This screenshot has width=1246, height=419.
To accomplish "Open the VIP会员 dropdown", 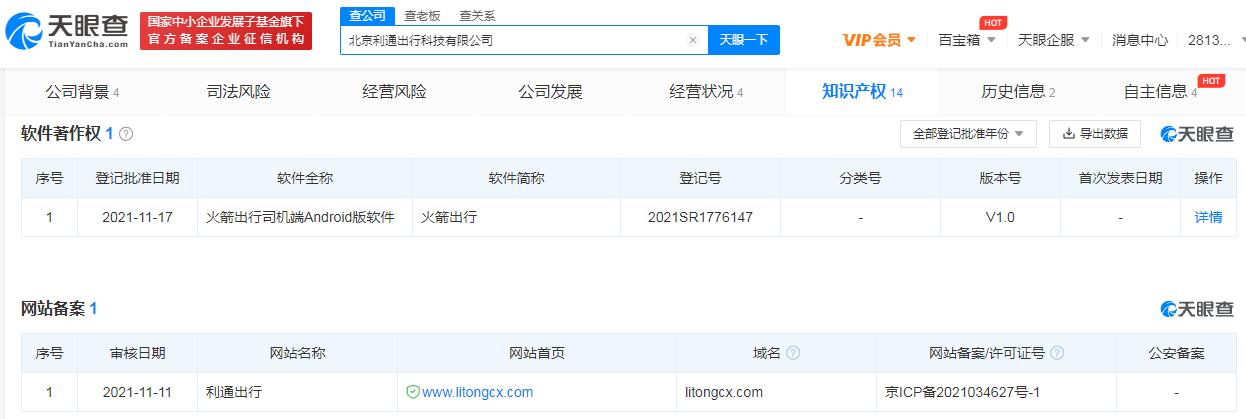I will [x=879, y=40].
